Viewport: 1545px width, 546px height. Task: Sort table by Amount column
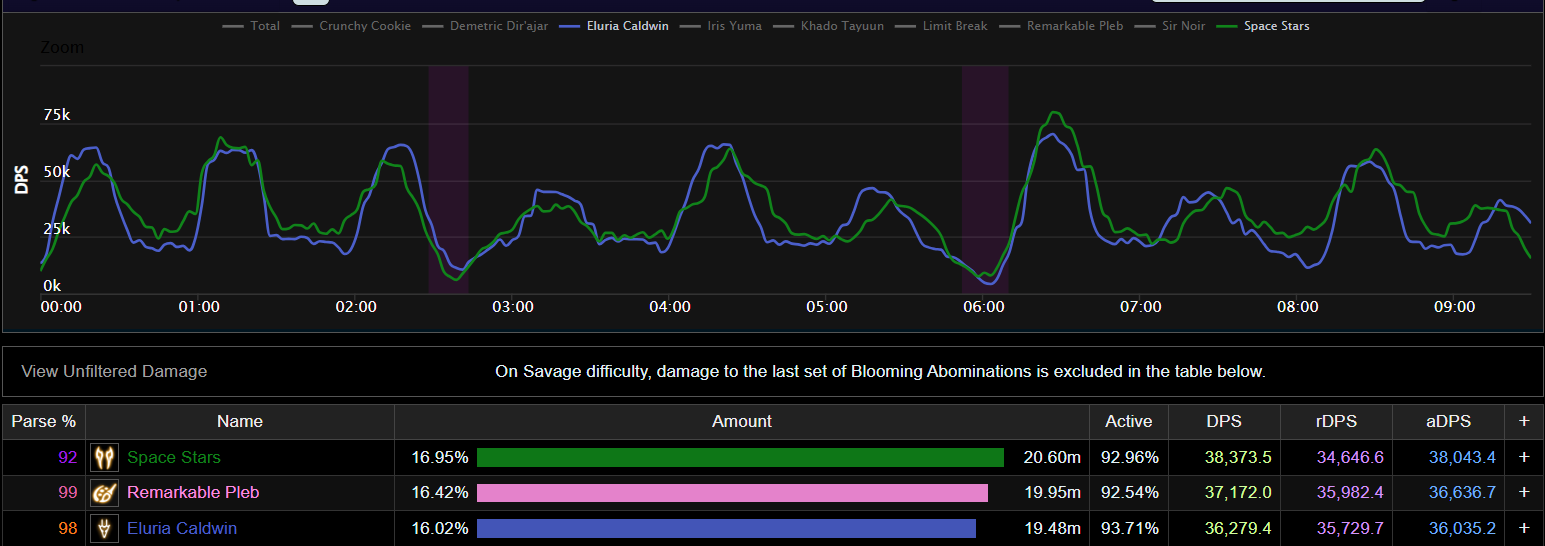click(742, 421)
